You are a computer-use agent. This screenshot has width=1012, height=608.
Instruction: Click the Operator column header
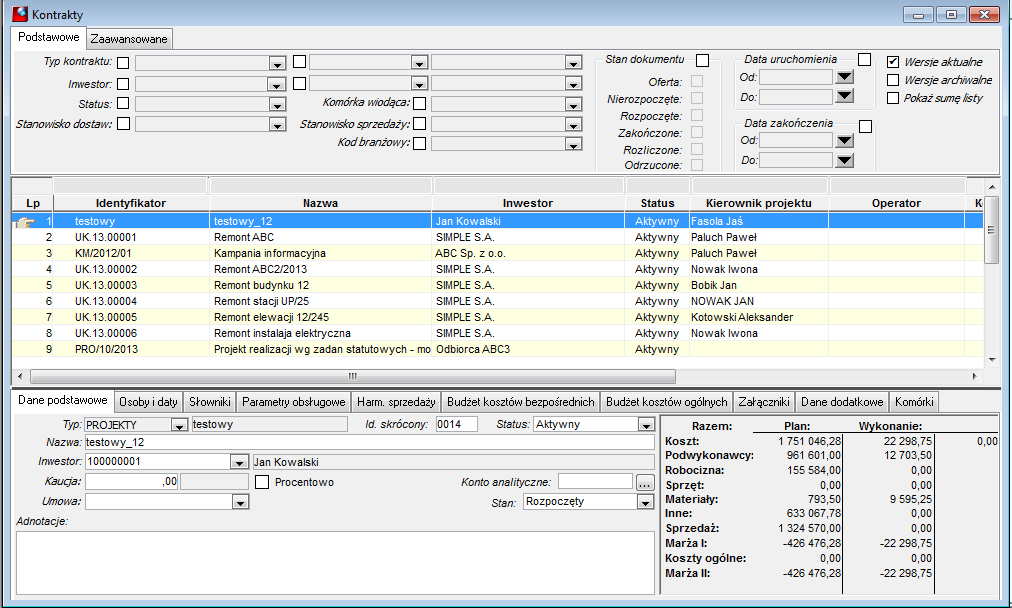coord(896,203)
